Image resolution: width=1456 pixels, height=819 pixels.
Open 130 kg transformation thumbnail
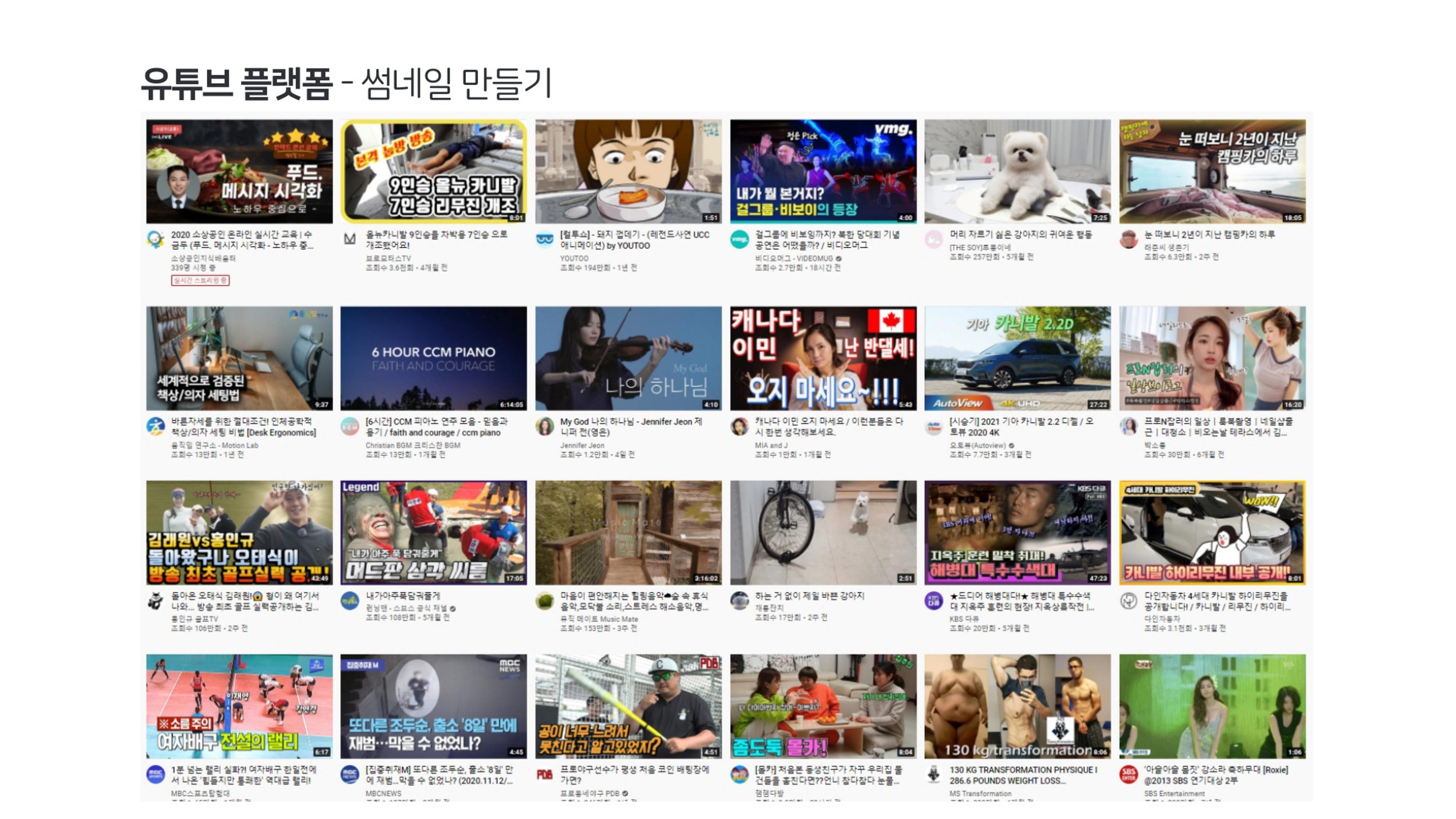pyautogui.click(x=1017, y=707)
